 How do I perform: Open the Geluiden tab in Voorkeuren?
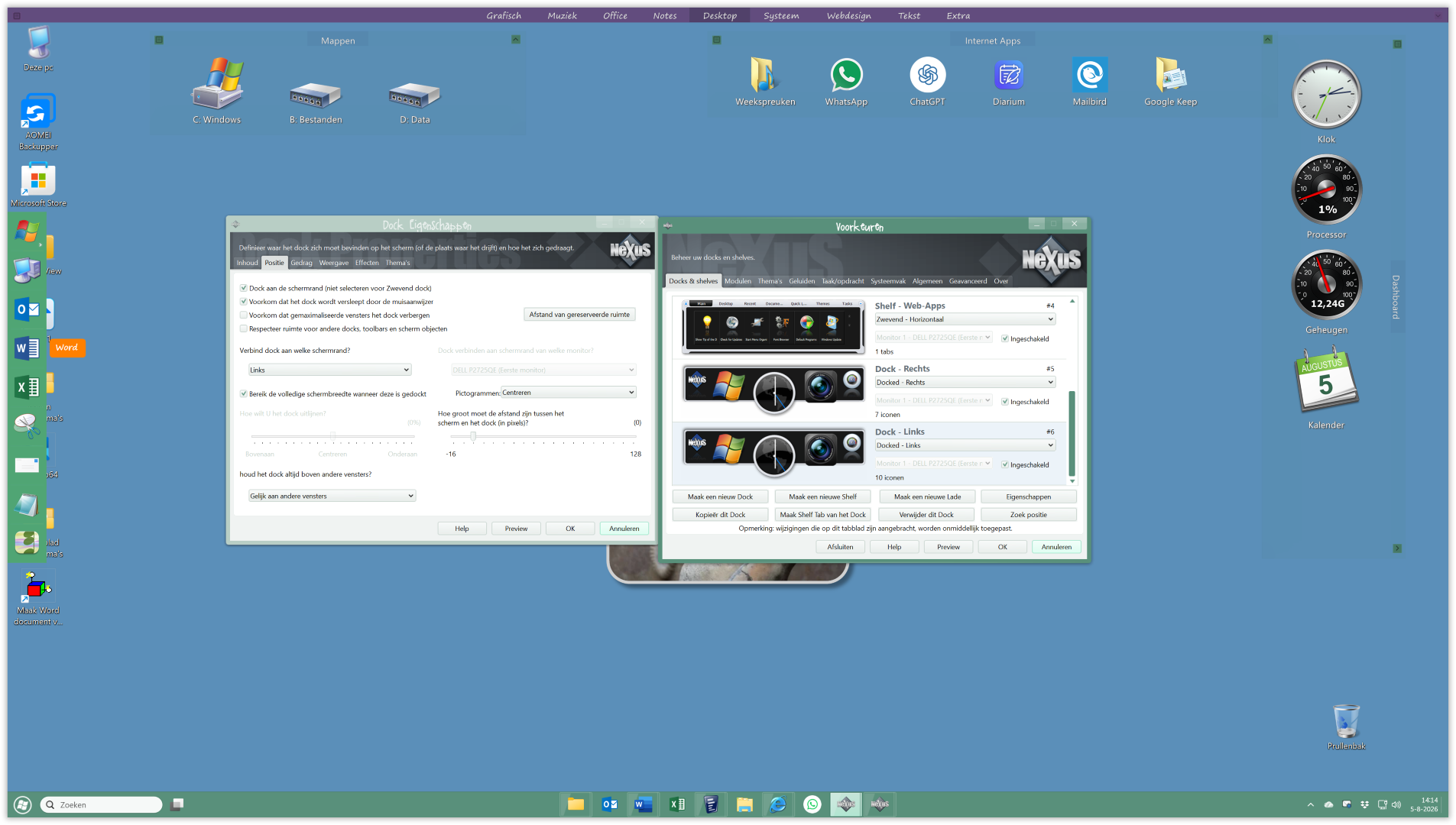click(x=802, y=281)
